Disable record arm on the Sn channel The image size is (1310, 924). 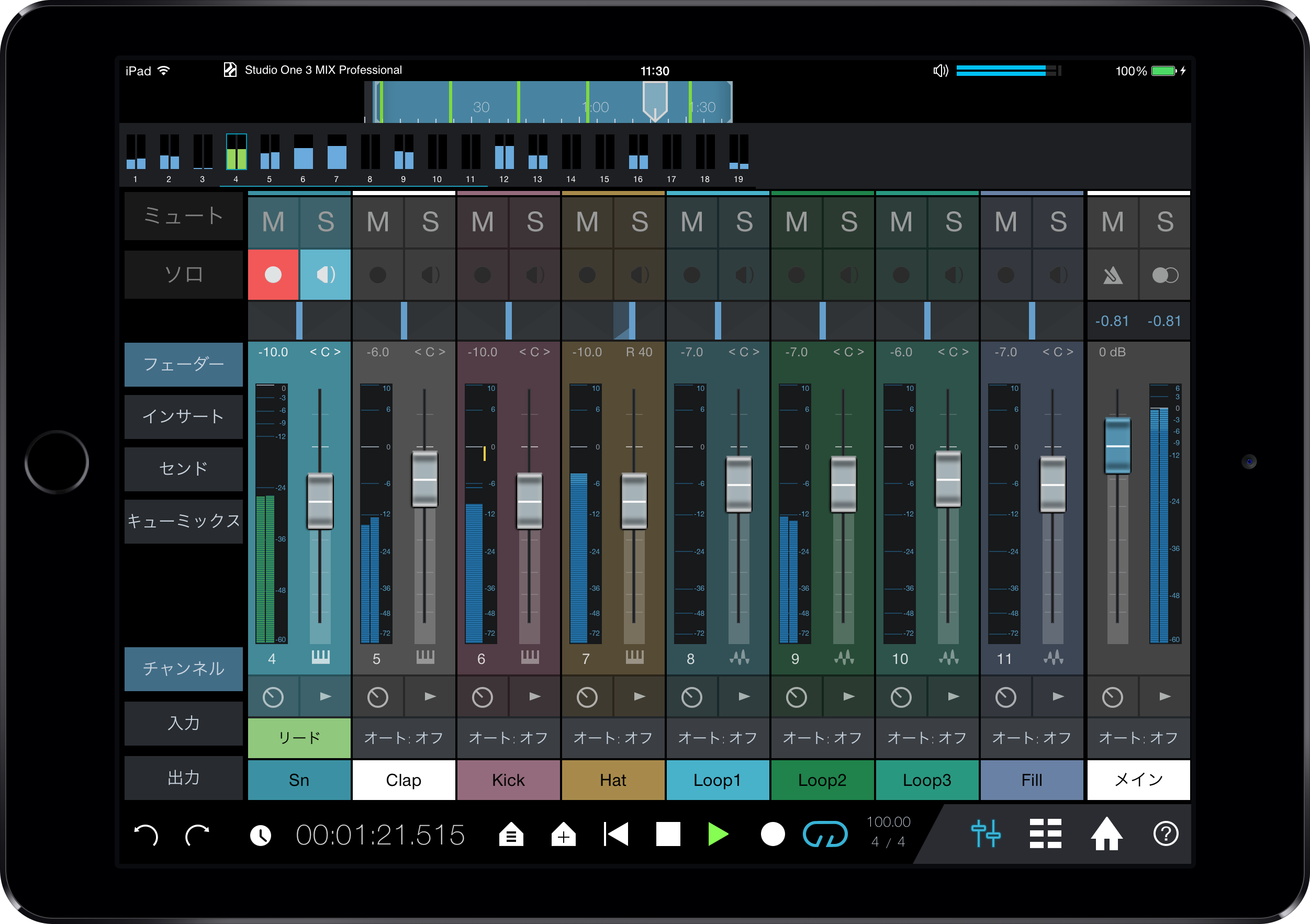pyautogui.click(x=273, y=274)
